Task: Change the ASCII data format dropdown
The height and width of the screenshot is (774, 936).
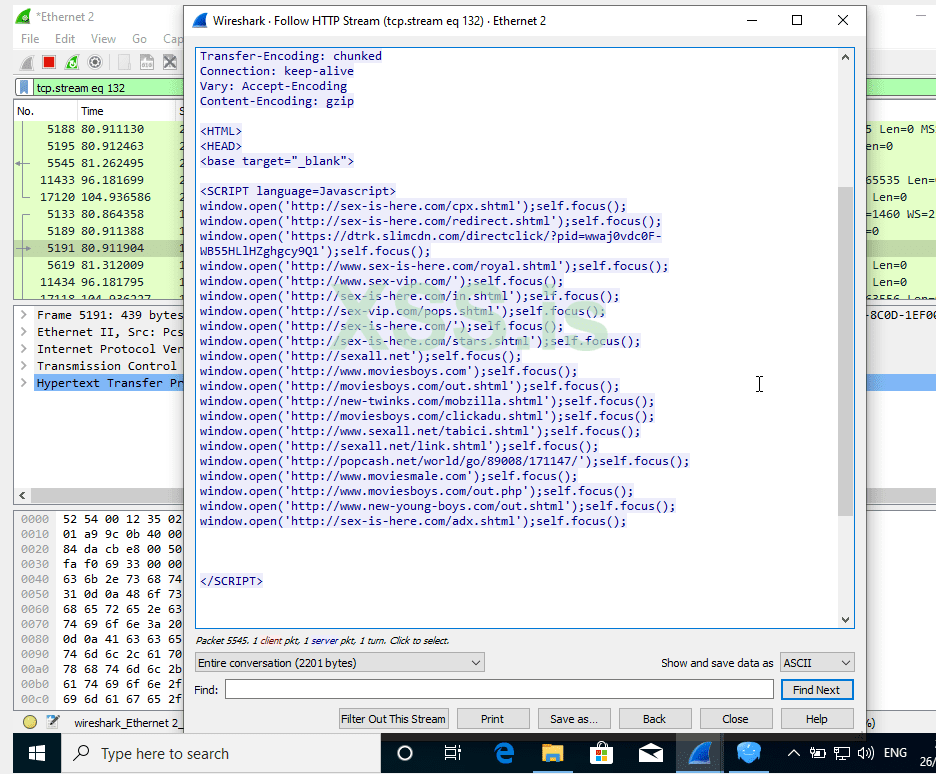Action: (816, 662)
